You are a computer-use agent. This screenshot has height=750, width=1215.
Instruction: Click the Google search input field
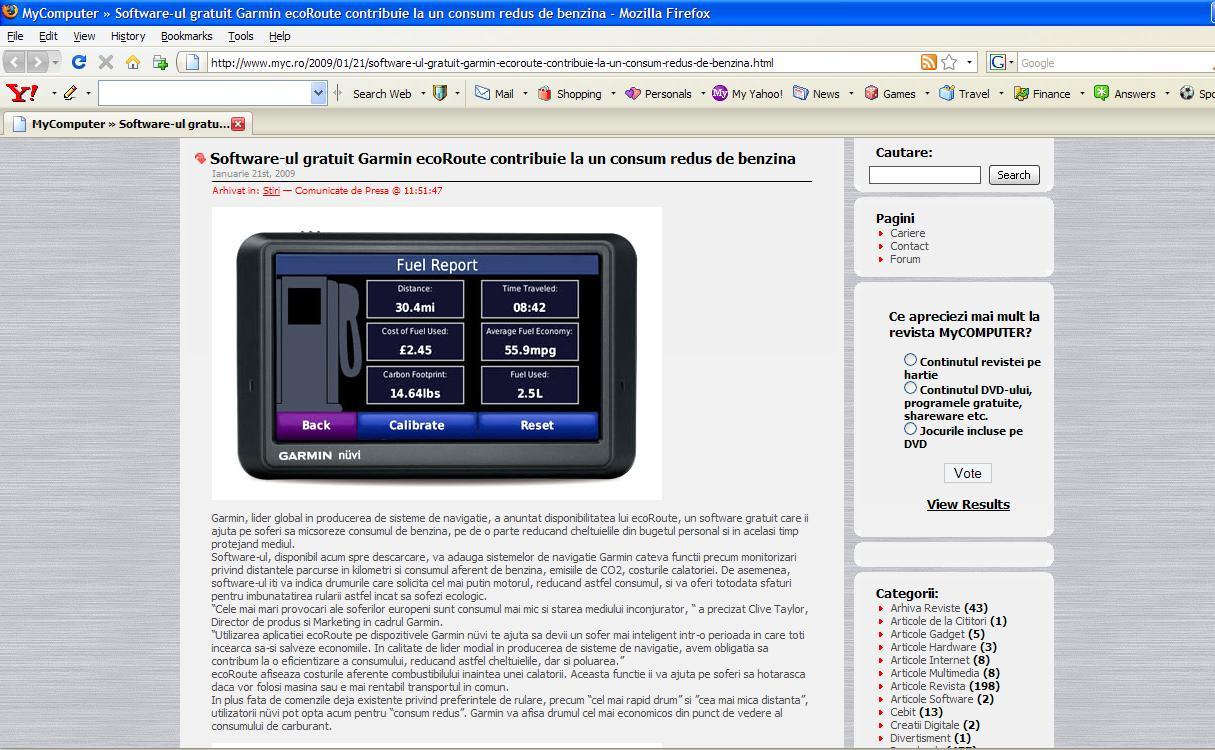1115,62
